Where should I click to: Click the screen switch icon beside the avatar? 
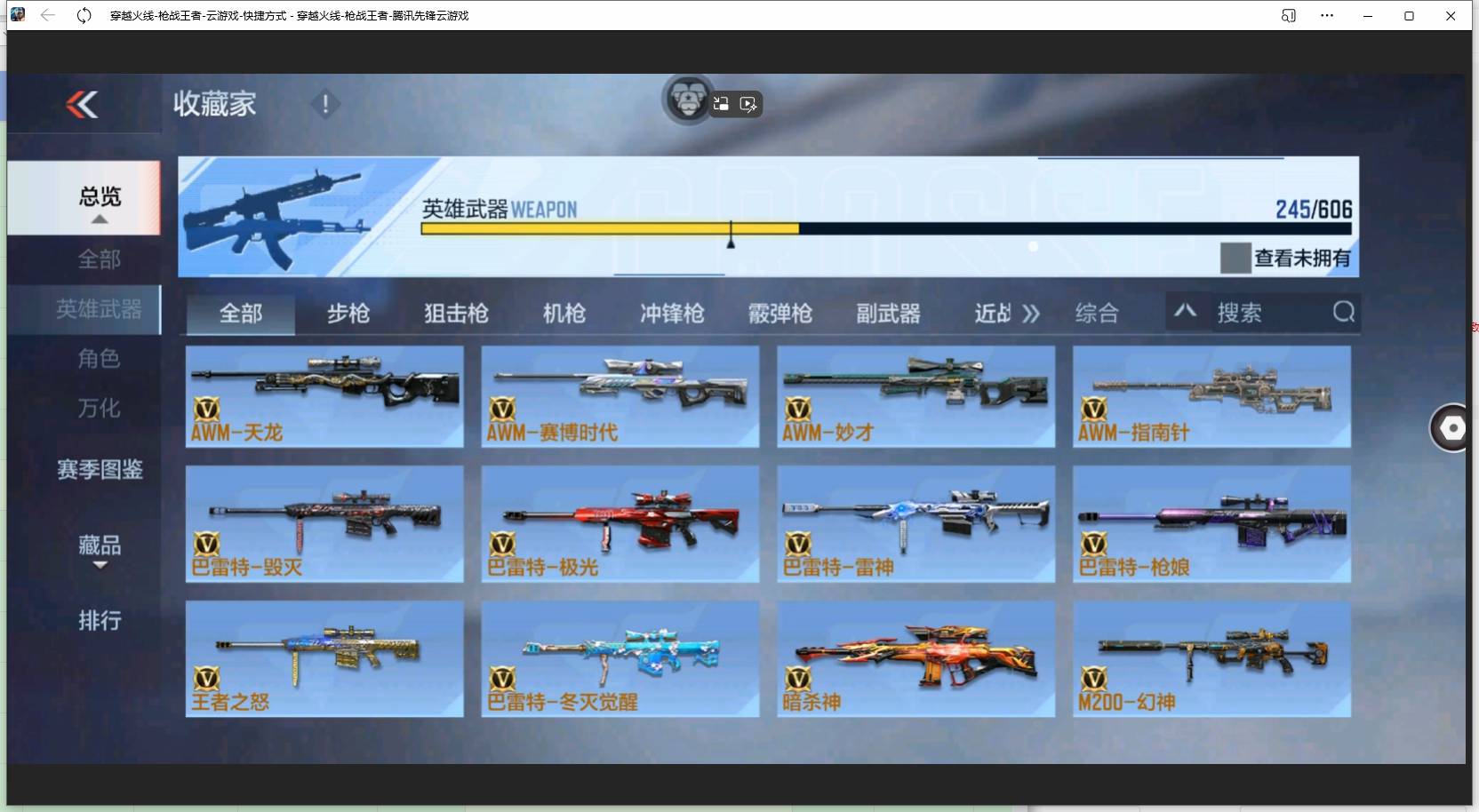click(x=721, y=104)
